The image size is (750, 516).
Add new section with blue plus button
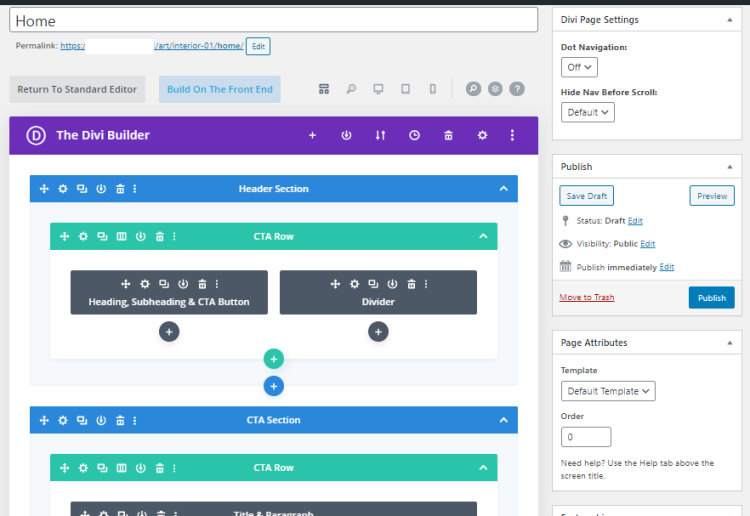pyautogui.click(x=274, y=386)
